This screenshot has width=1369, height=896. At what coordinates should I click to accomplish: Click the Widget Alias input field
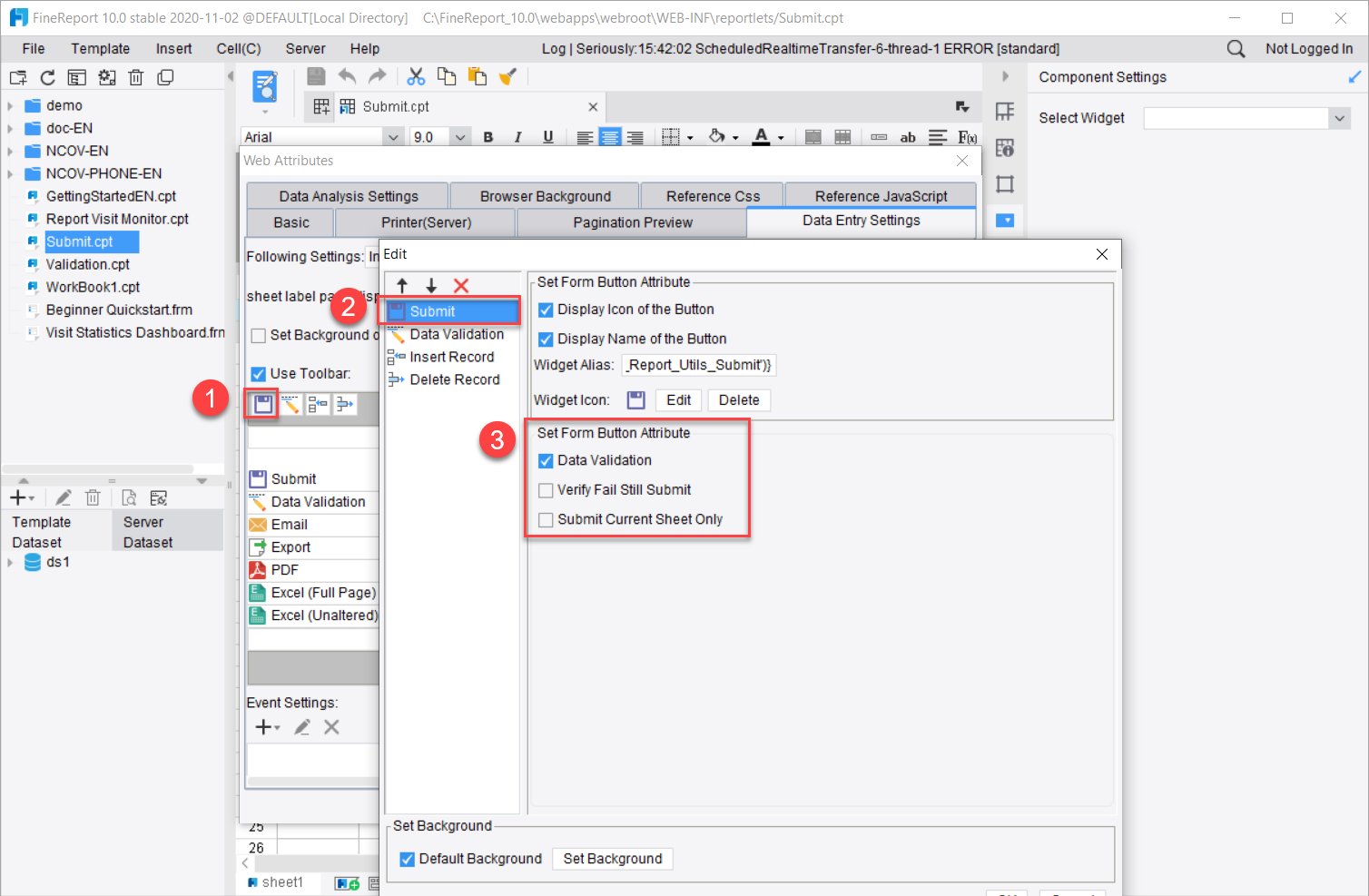699,365
